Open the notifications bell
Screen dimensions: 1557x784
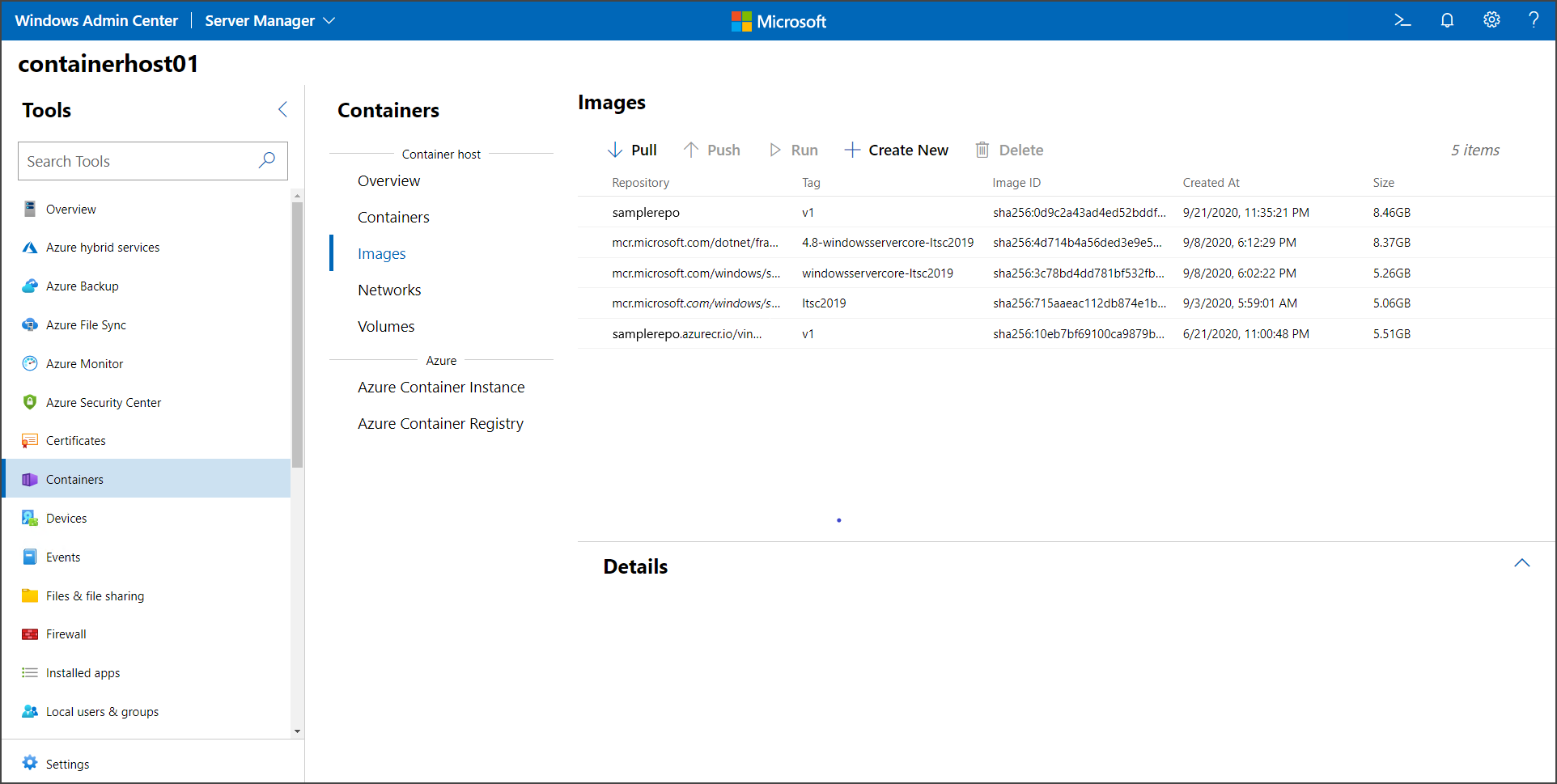tap(1447, 20)
